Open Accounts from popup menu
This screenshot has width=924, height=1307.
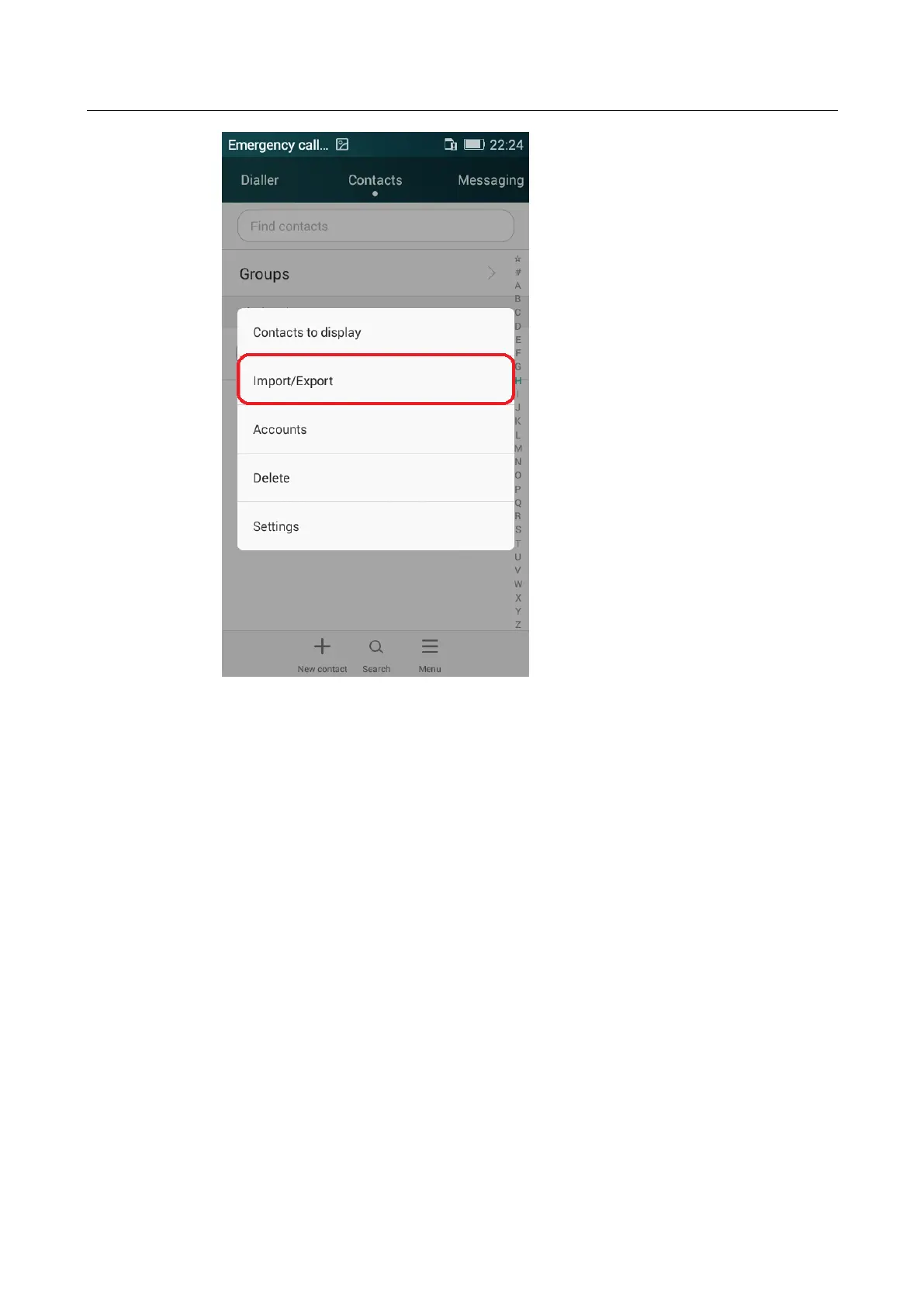[375, 429]
